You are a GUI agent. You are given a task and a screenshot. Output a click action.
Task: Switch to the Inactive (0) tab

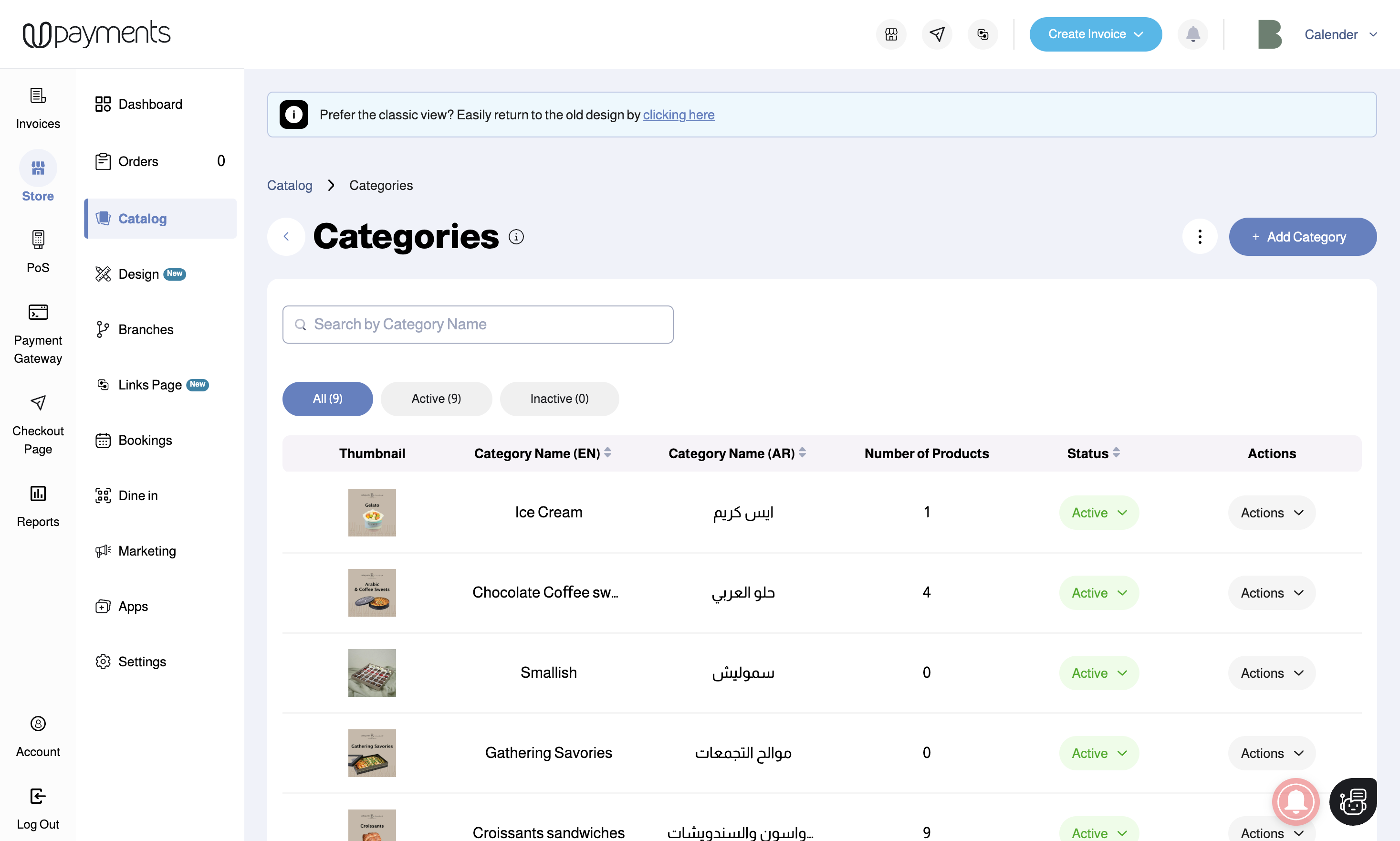coord(559,399)
